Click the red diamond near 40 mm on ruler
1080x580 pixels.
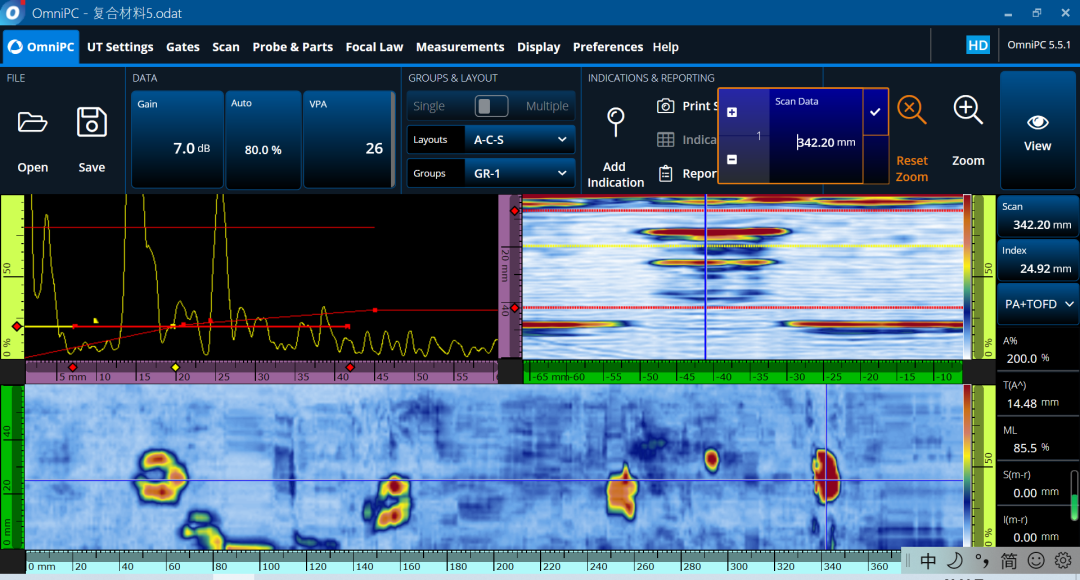(350, 368)
